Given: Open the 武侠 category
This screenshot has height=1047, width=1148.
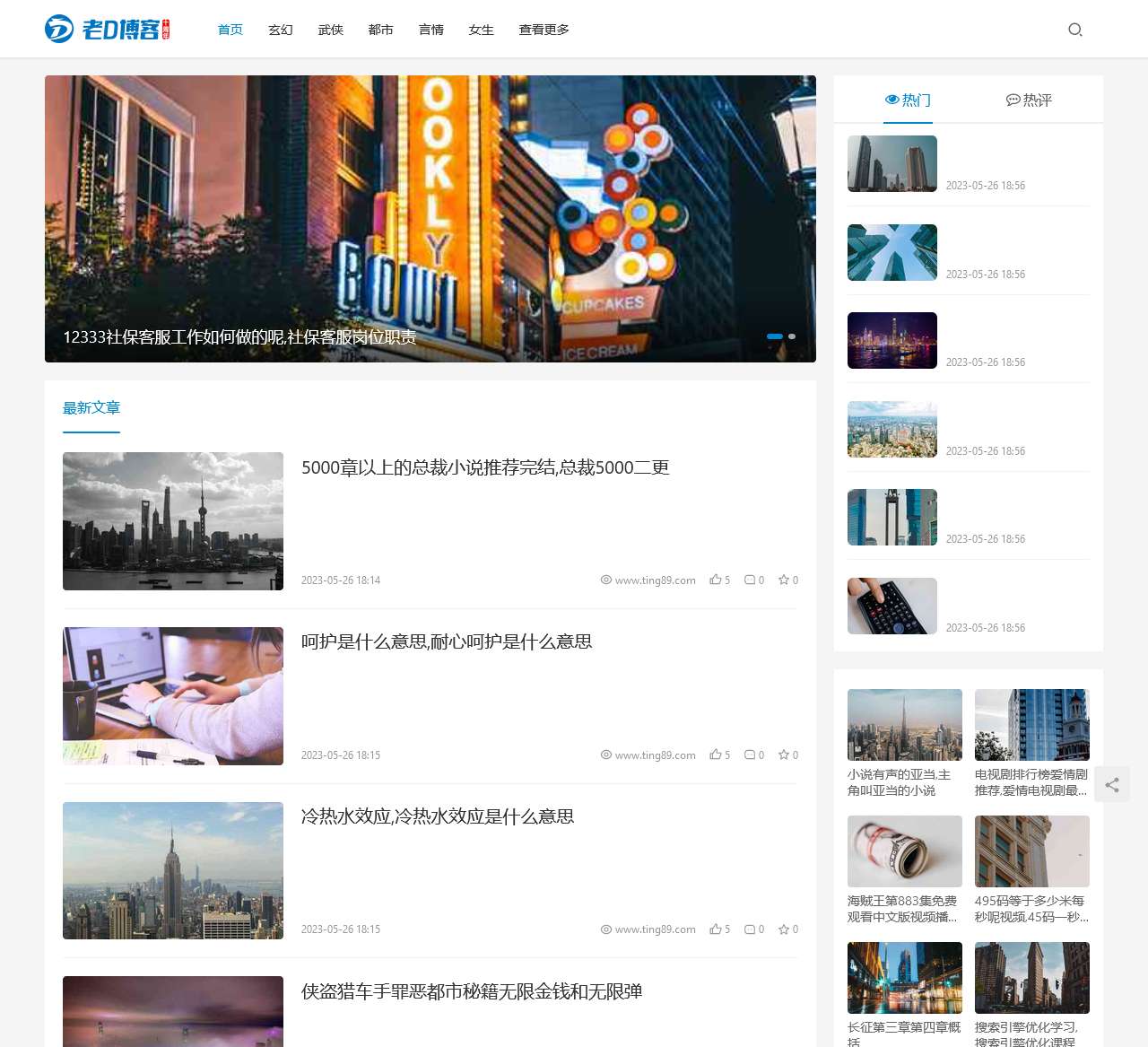Looking at the screenshot, I should (x=331, y=30).
